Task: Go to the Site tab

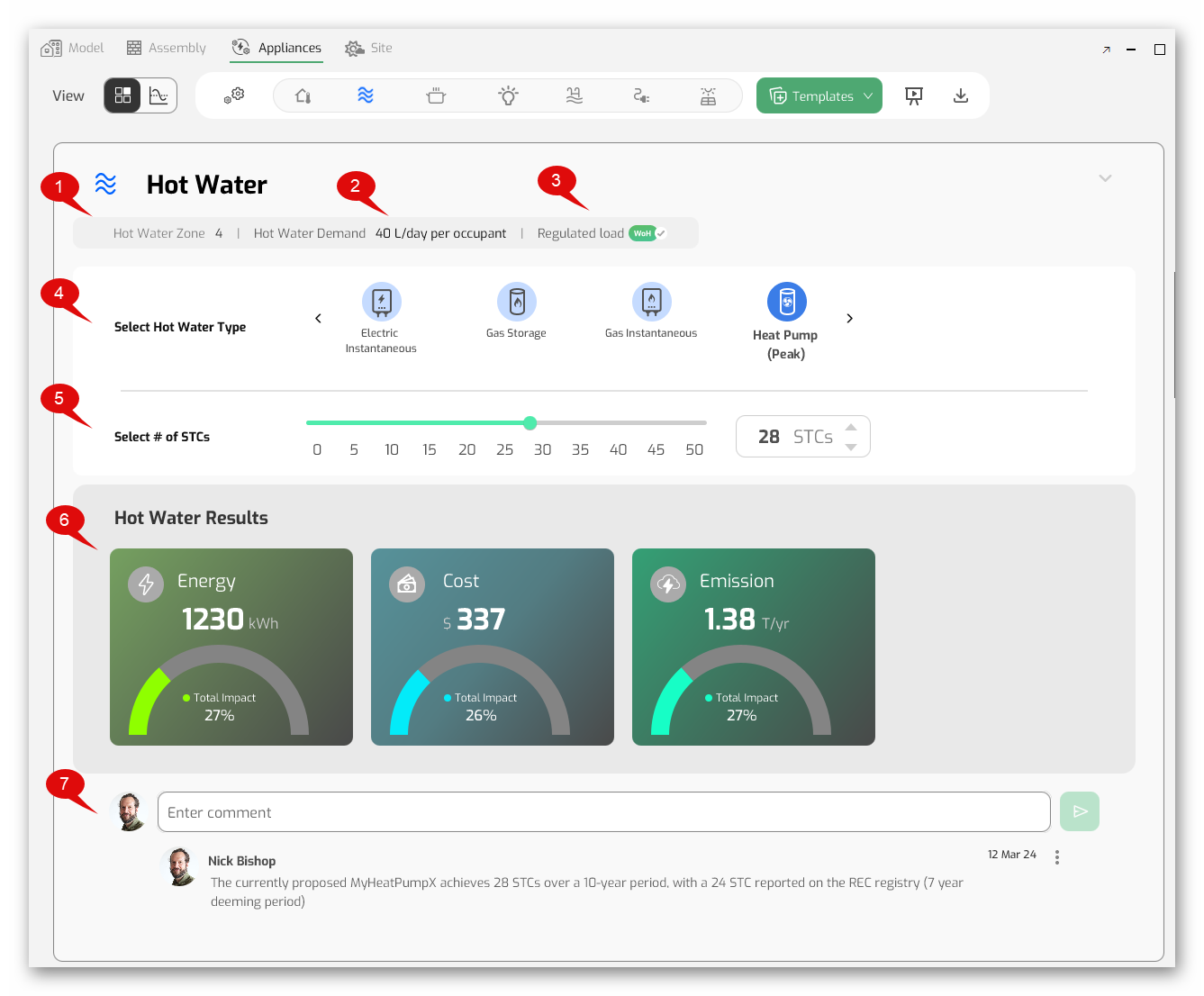Action: click(x=369, y=48)
